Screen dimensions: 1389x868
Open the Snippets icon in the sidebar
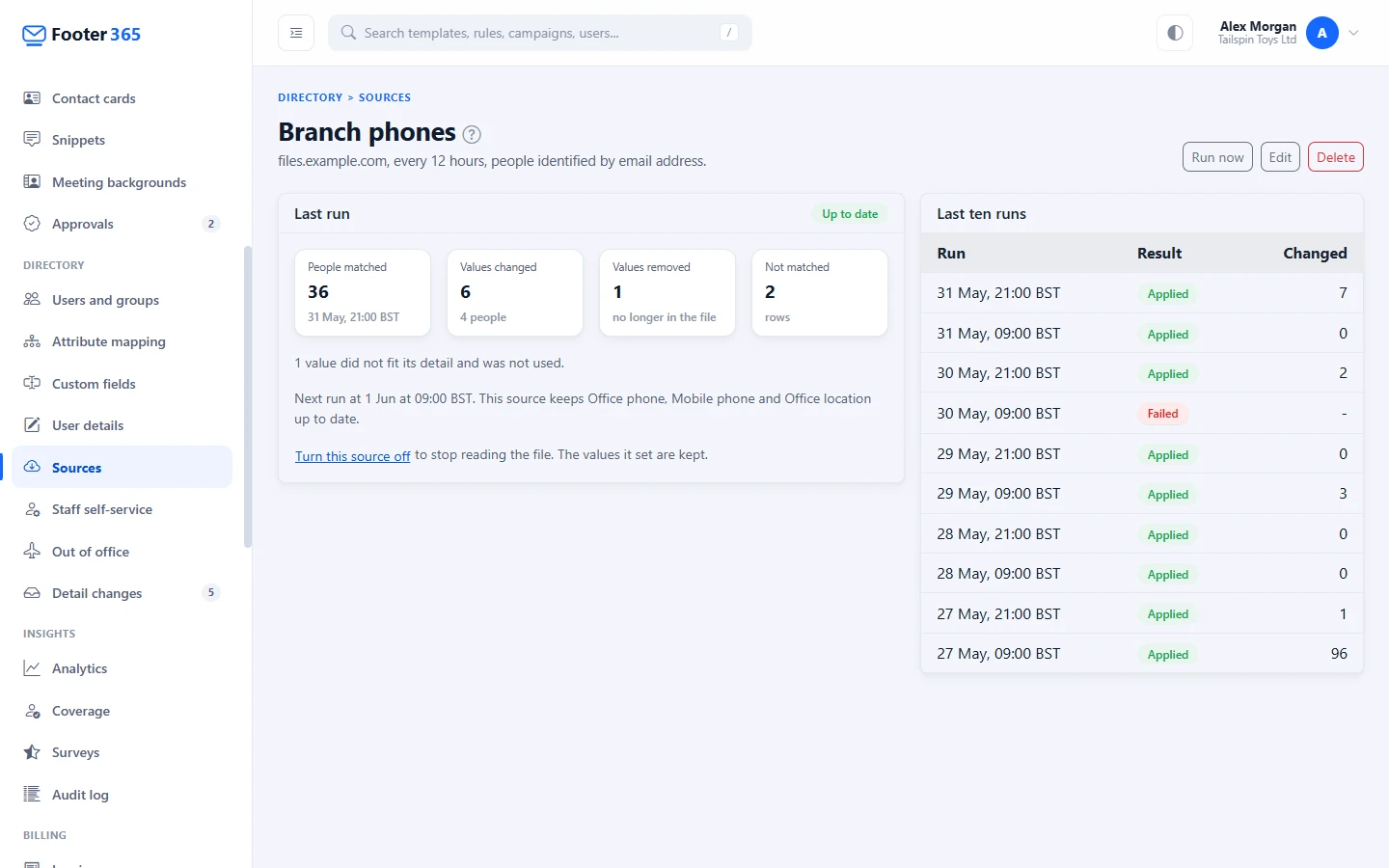(x=32, y=140)
